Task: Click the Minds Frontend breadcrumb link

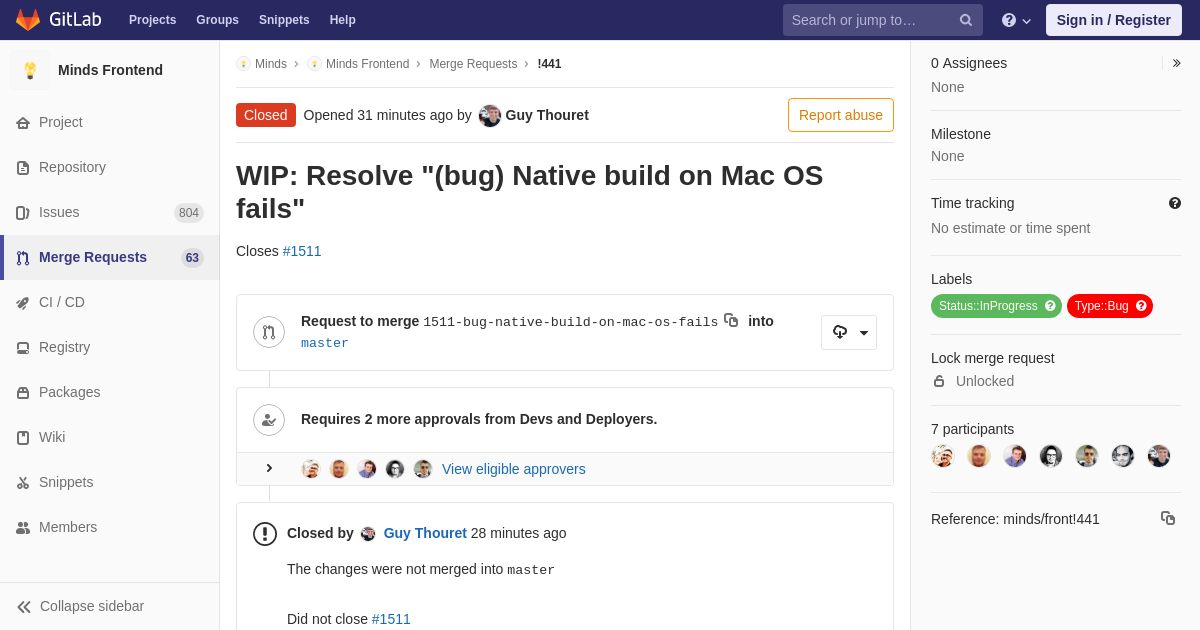Action: (367, 64)
